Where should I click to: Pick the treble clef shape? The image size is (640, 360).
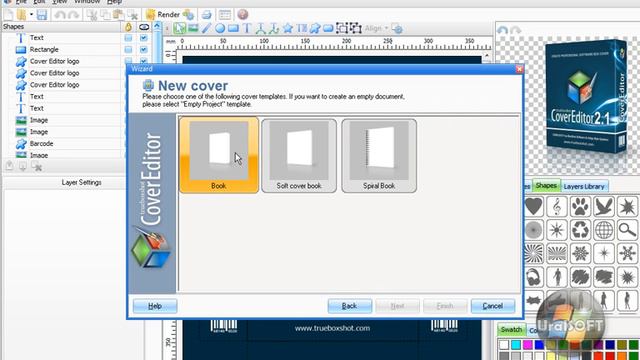tap(557, 207)
